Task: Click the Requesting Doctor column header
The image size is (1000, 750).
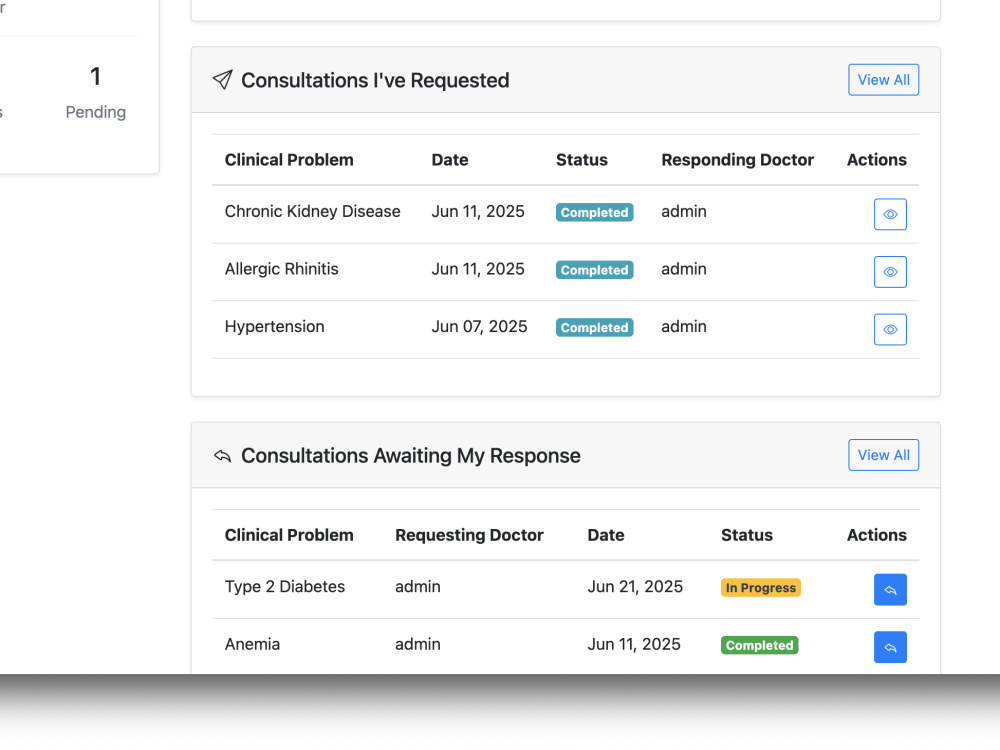Action: tap(469, 534)
